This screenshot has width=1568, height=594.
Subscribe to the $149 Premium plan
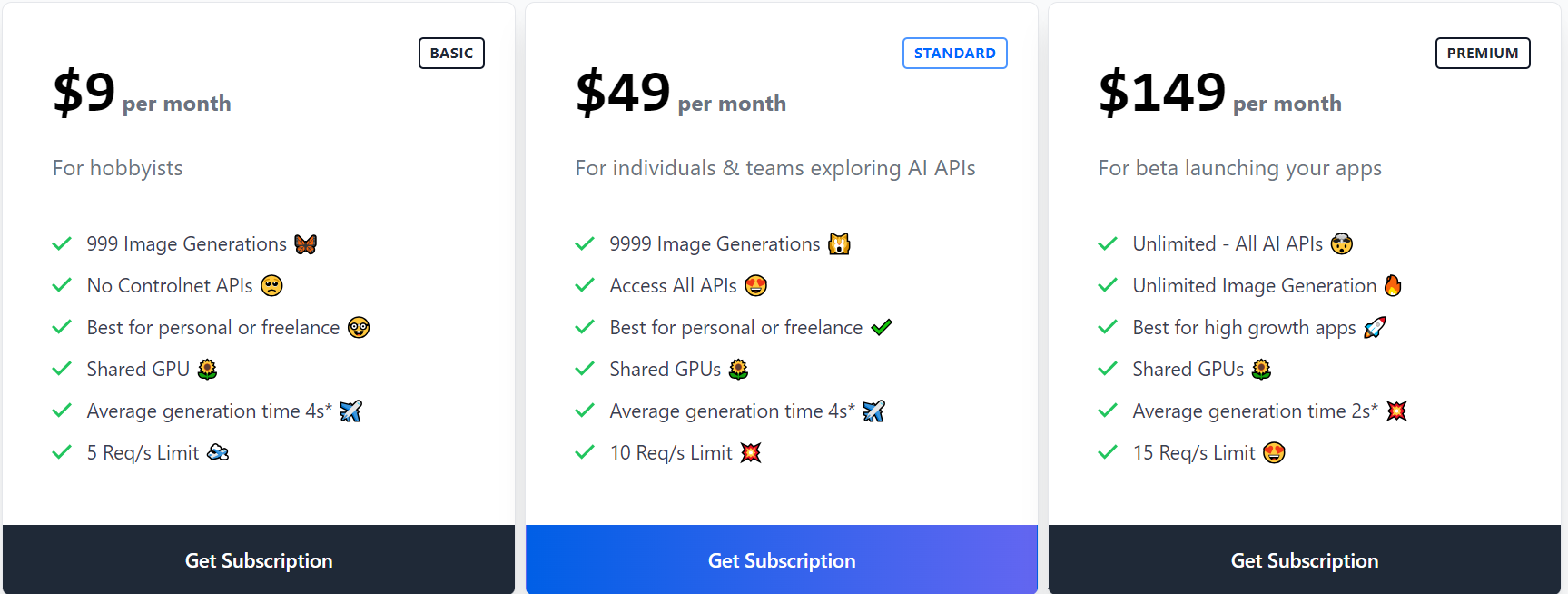coord(1304,560)
